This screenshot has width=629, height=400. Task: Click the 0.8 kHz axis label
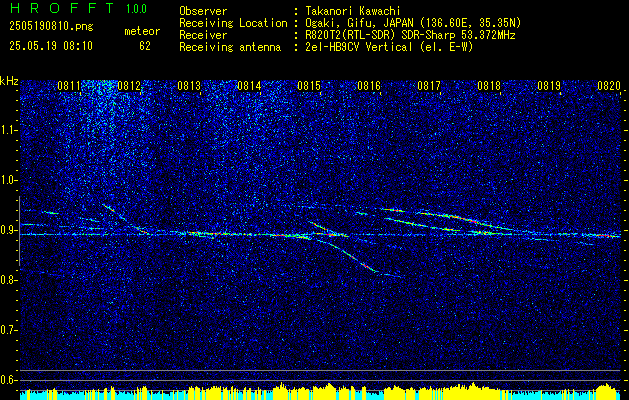pos(9,280)
